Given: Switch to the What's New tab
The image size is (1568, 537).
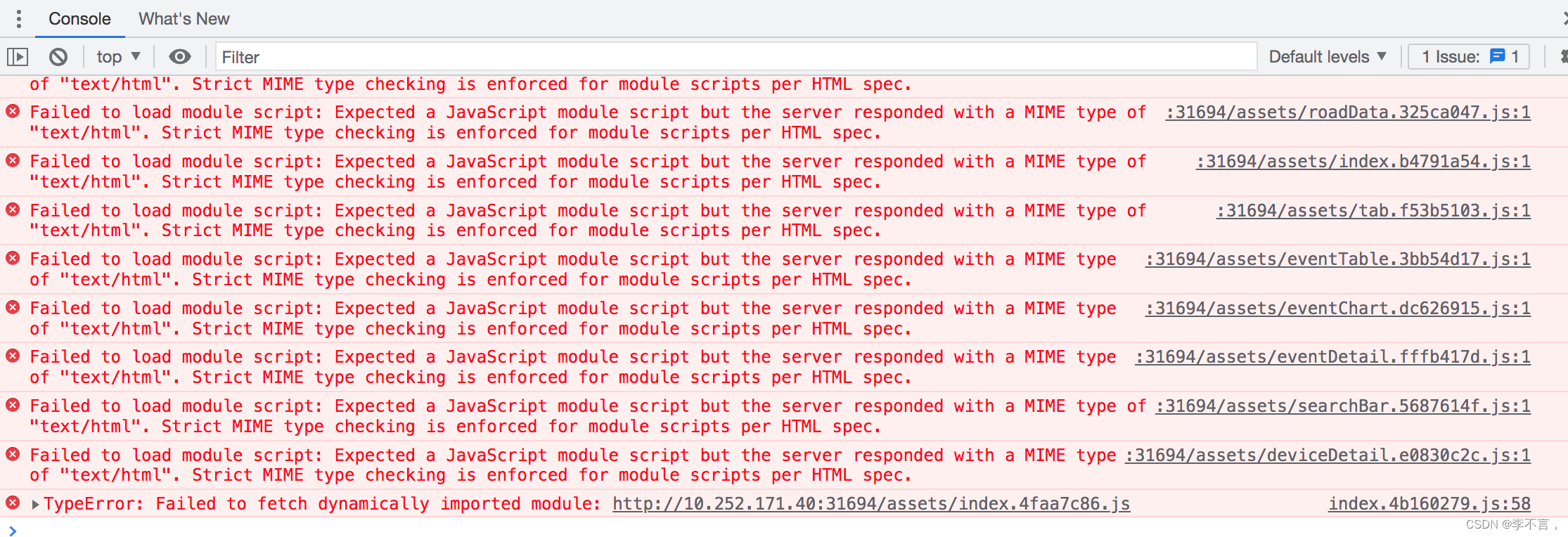Looking at the screenshot, I should [184, 19].
